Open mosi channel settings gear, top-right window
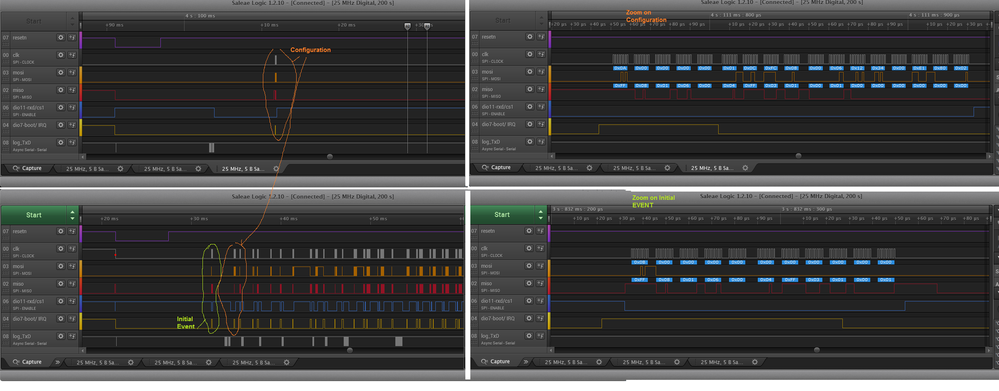The image size is (999, 391). 530,73
